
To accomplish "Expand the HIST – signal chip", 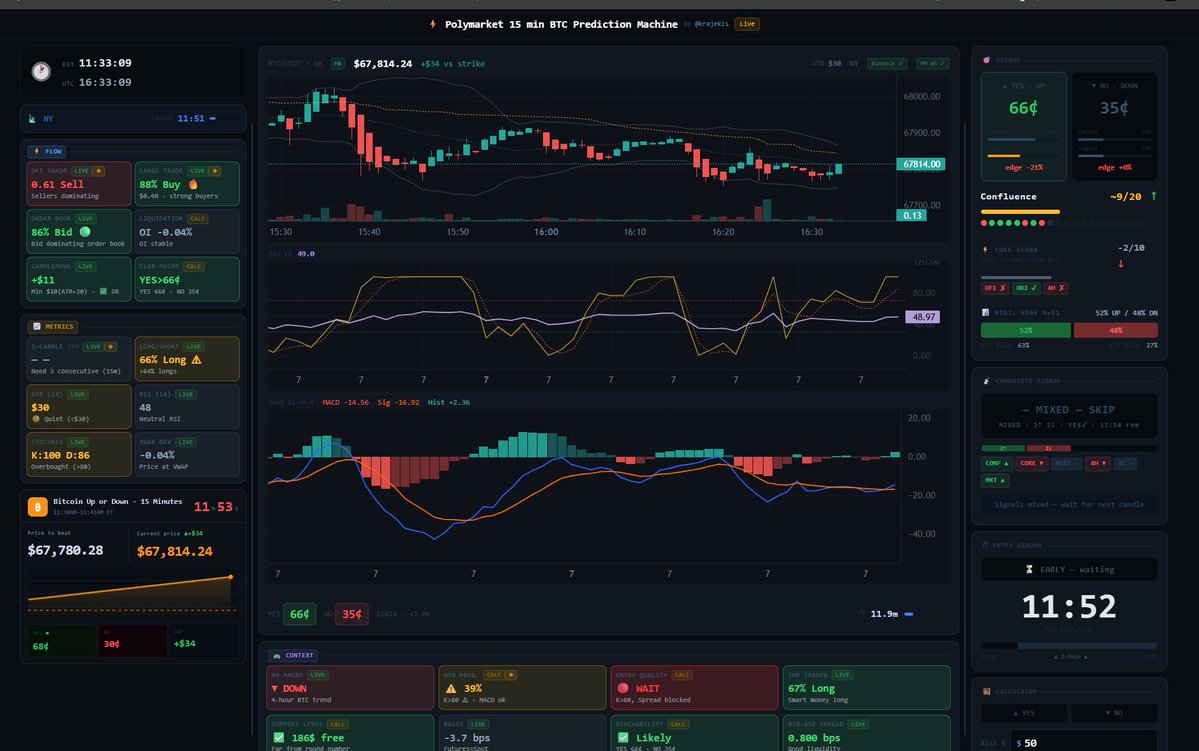I will tap(1067, 463).
